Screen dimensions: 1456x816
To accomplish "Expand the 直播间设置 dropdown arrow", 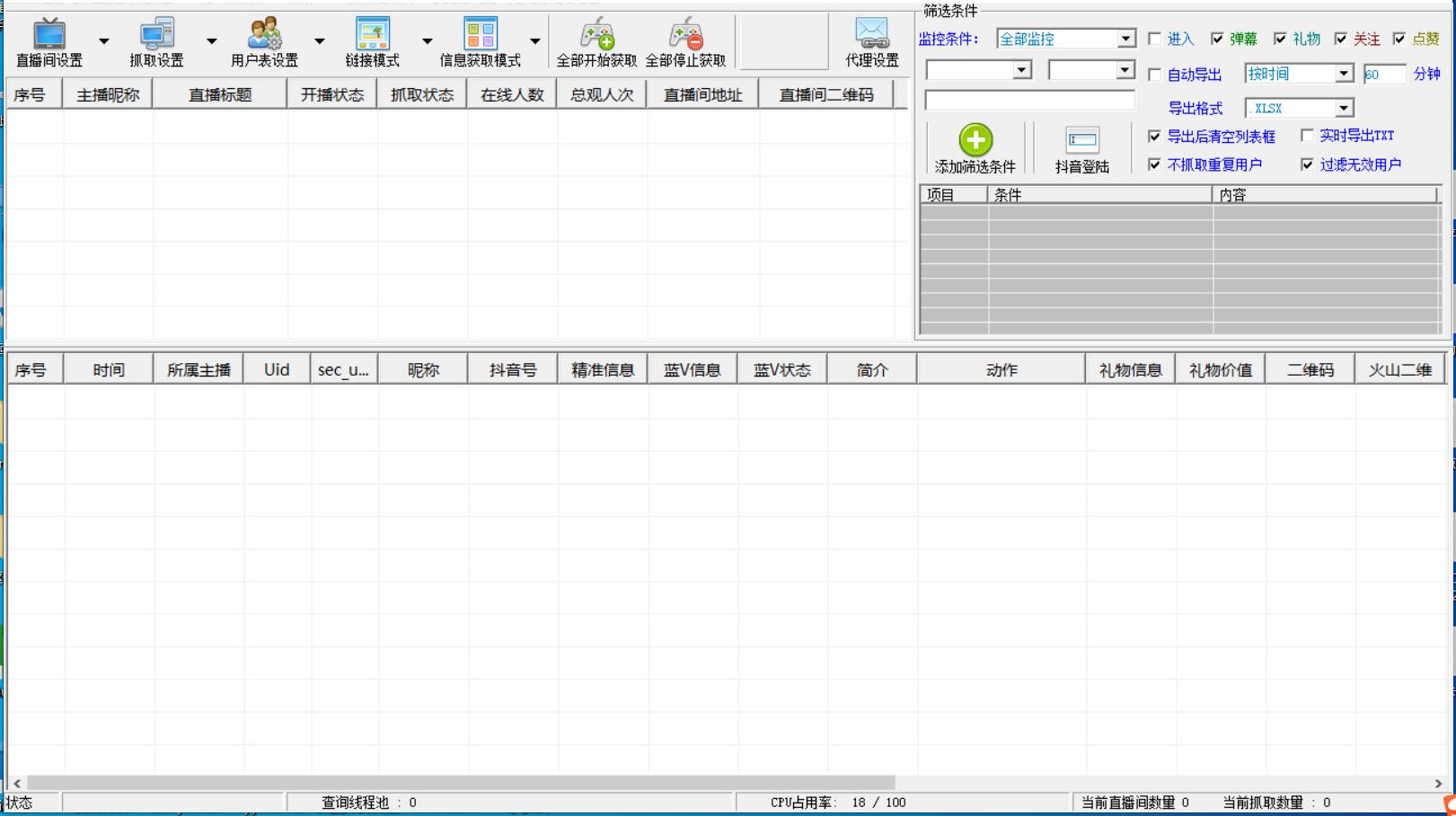I will point(103,41).
